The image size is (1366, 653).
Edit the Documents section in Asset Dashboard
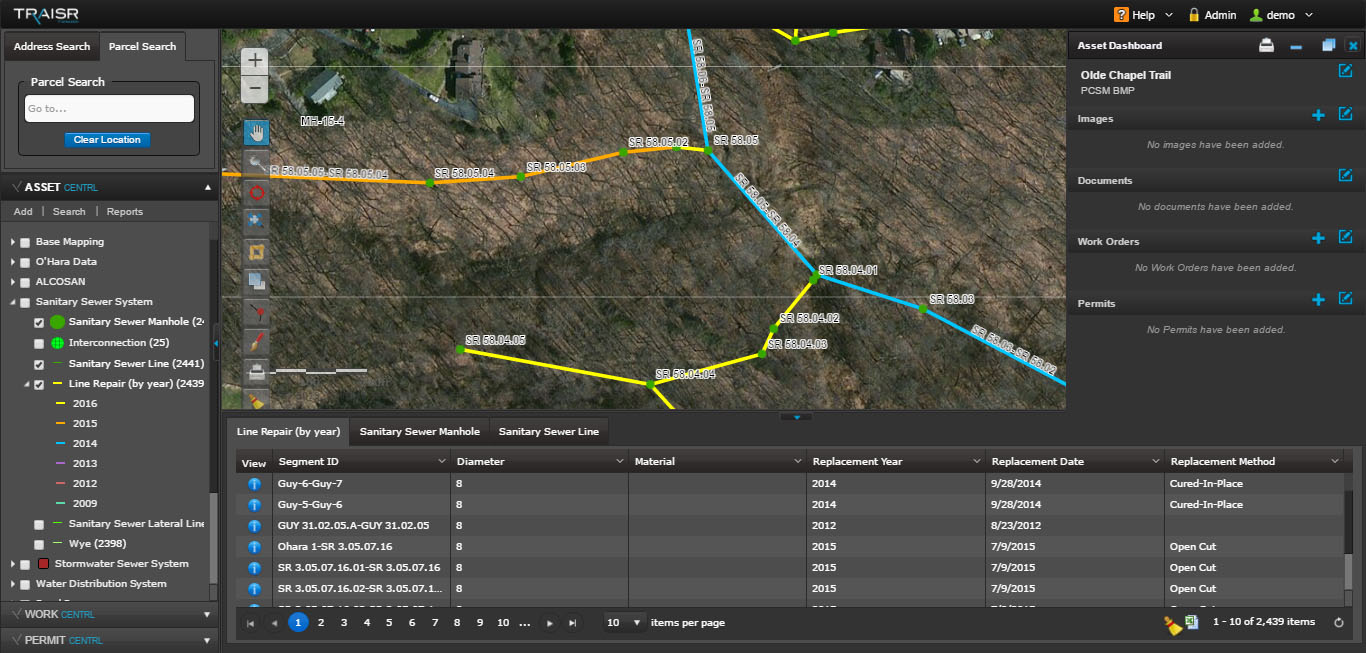coord(1345,176)
